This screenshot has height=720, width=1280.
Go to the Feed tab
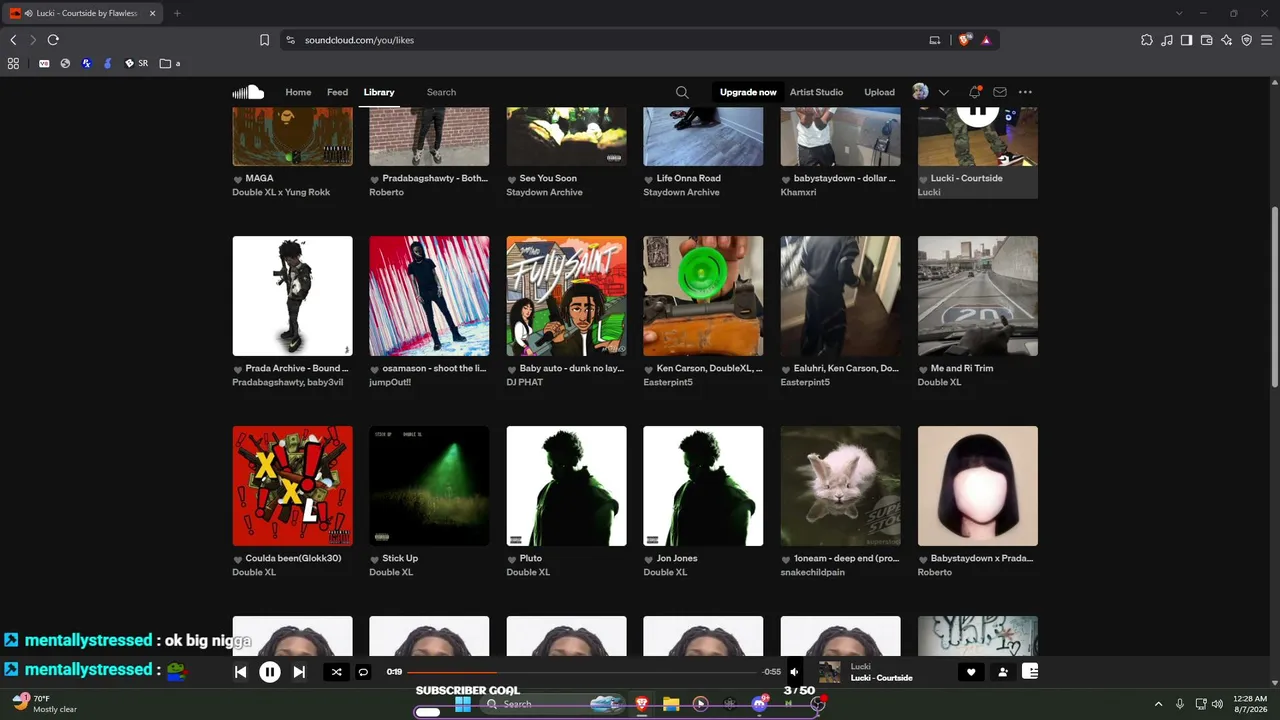point(338,92)
